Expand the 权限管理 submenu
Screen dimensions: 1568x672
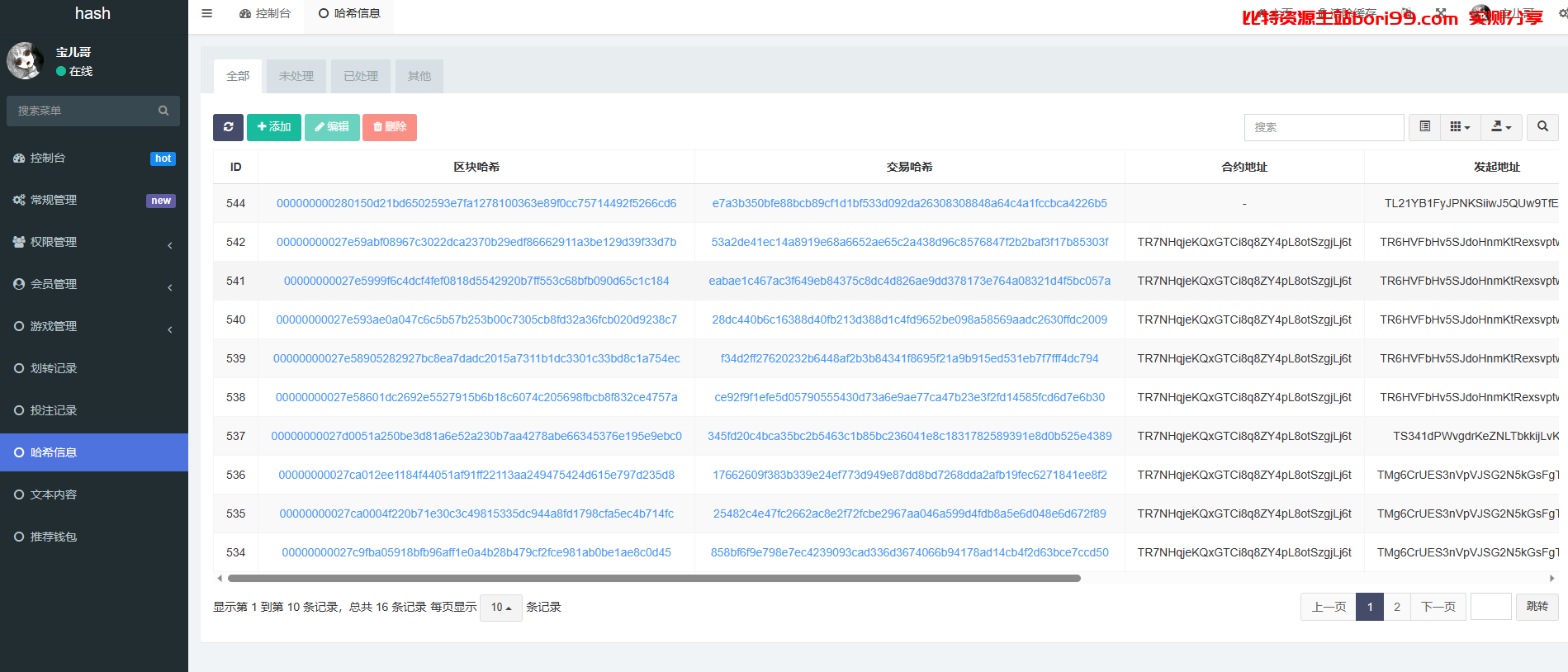pyautogui.click(x=94, y=242)
